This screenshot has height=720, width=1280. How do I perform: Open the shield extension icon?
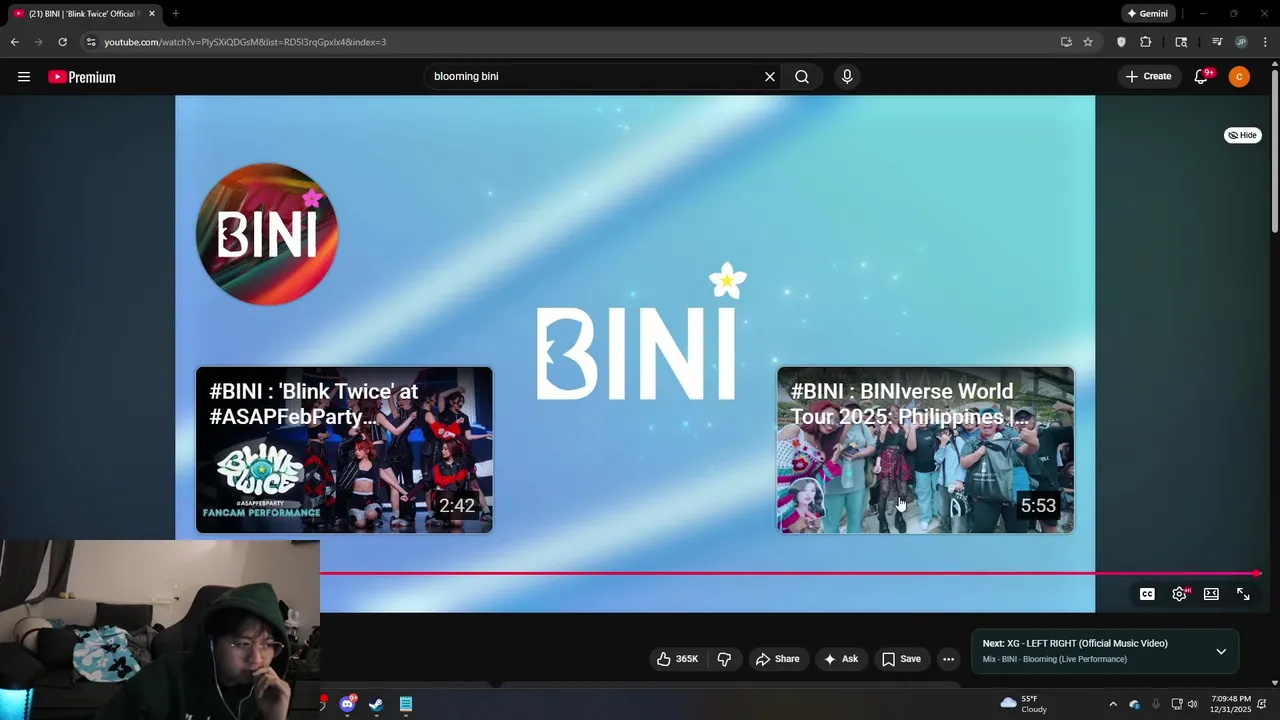(x=1121, y=42)
